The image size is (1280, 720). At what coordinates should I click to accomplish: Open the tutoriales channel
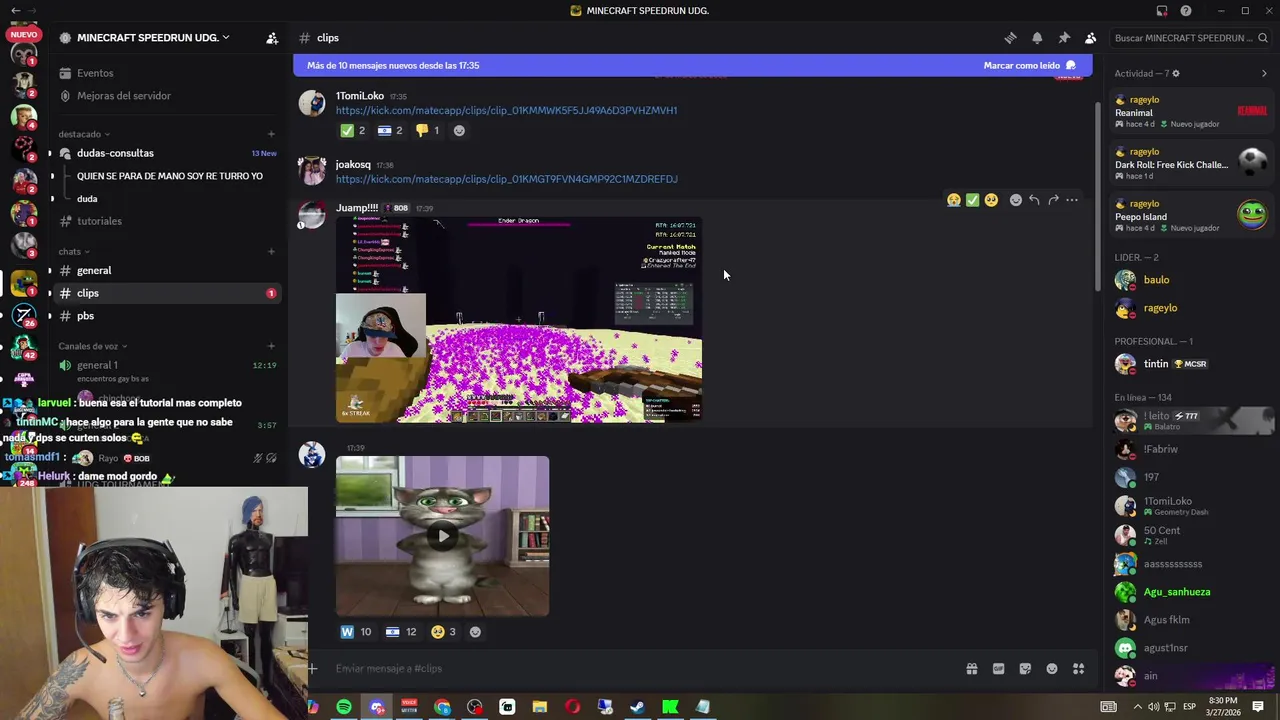pos(166,221)
